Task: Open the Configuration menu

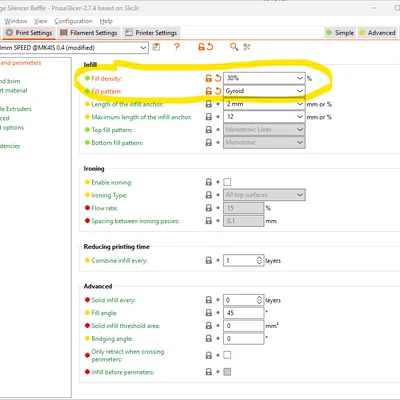Action: click(73, 21)
